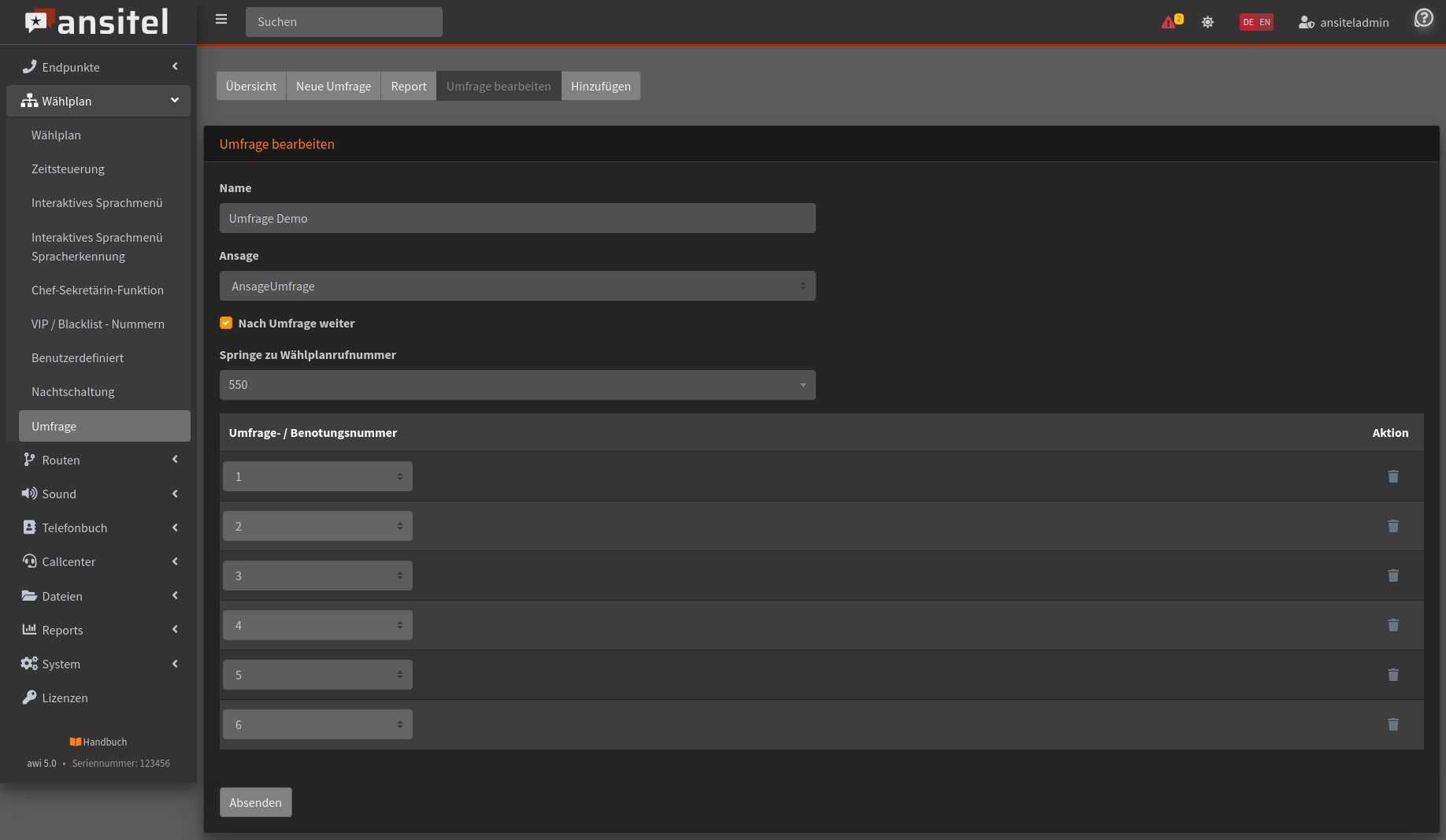Click the hamburger menu toggle icon
The height and width of the screenshot is (840, 1446).
221,20
